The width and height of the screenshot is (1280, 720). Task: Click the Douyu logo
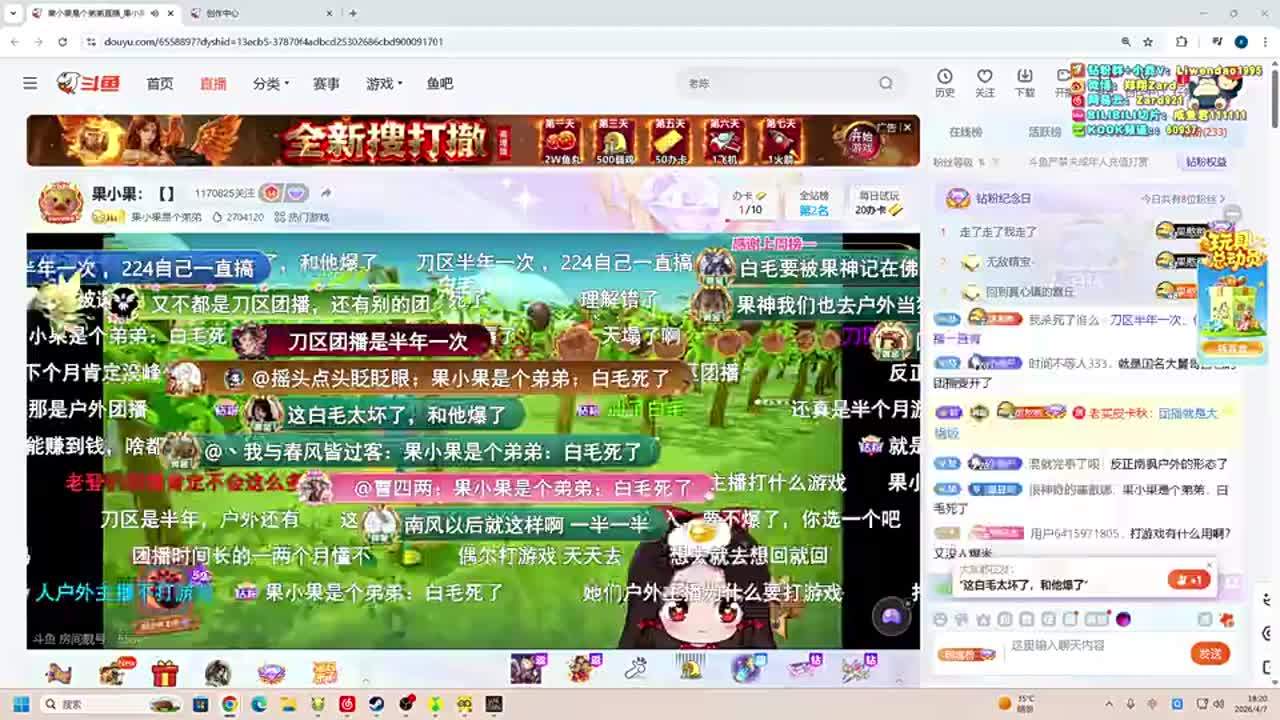(x=88, y=84)
